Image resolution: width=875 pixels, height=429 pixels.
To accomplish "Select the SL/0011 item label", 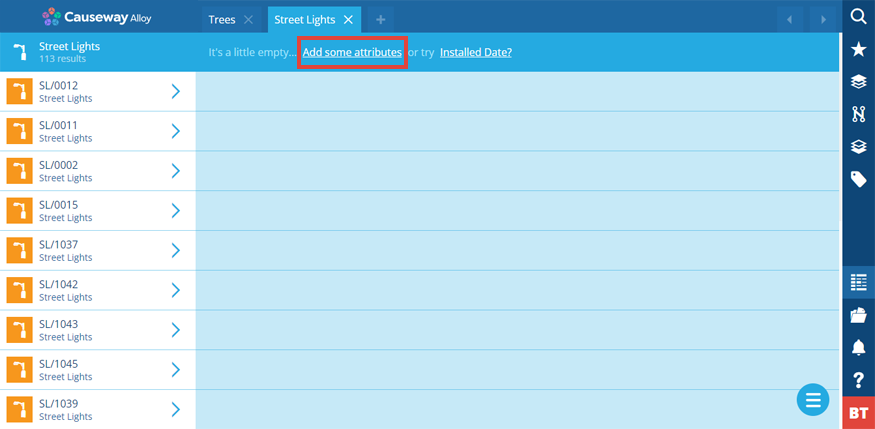I will tap(59, 125).
